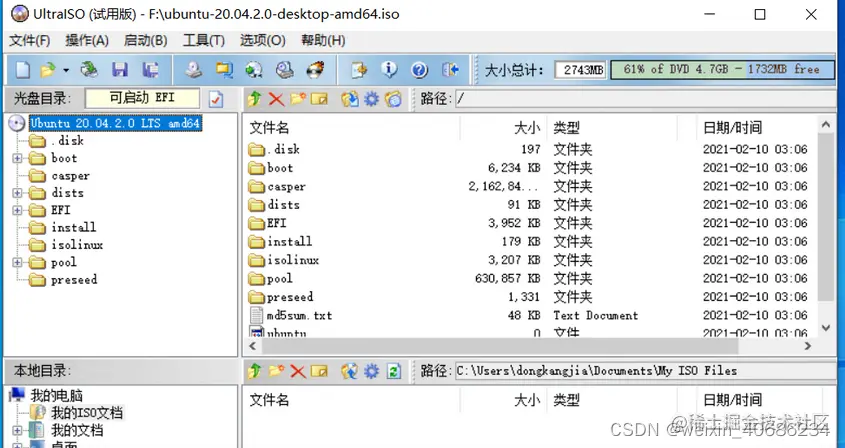Click the file list vertical scrollbar down arrow
This screenshot has height=448, width=845.
point(826,327)
